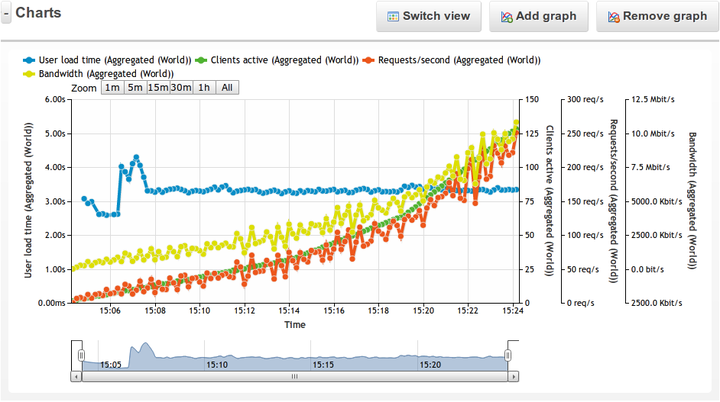Select the 30m zoom option
720x402 pixels.
tap(180, 88)
